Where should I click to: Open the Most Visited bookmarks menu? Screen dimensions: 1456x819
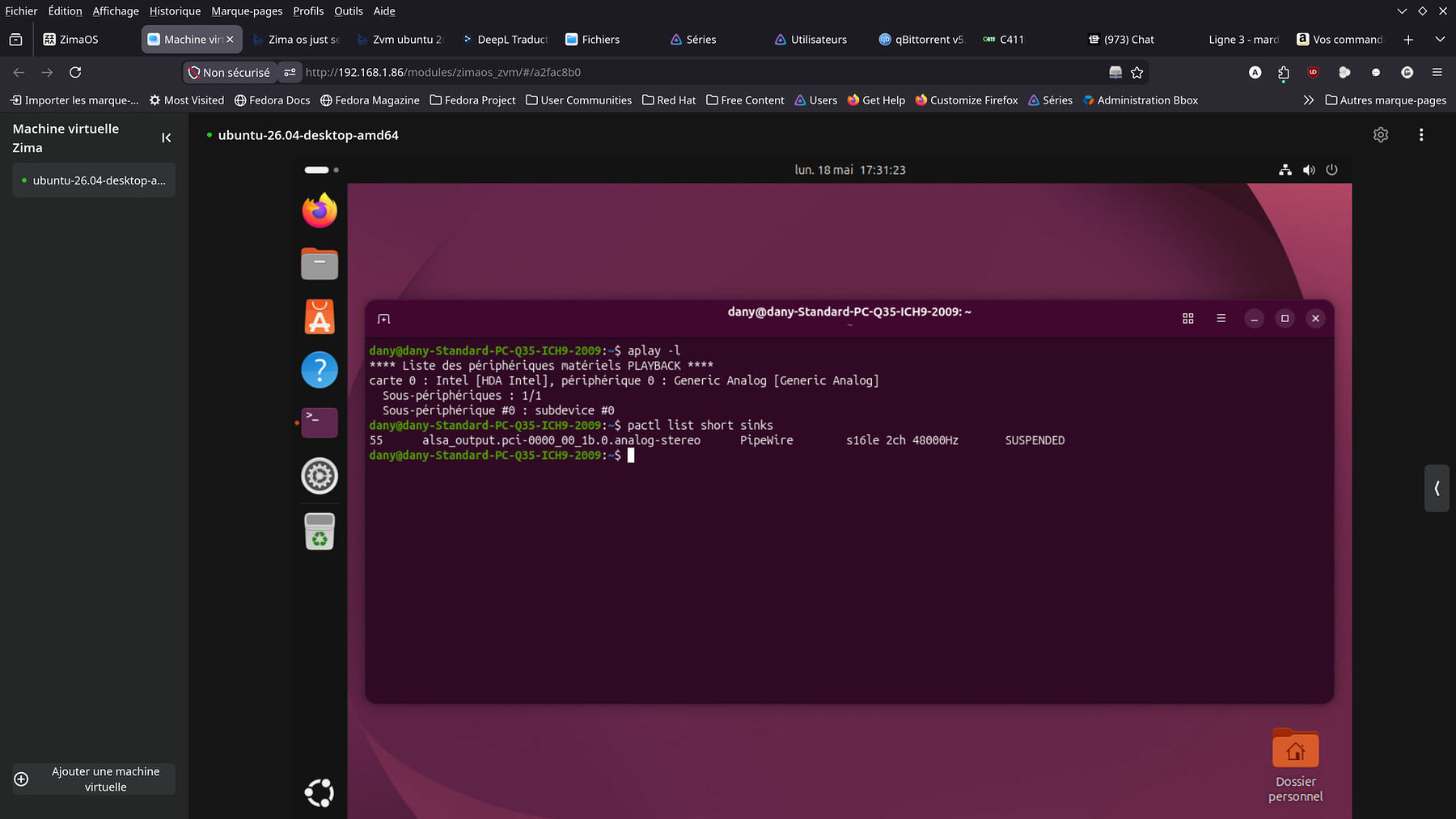tap(187, 100)
